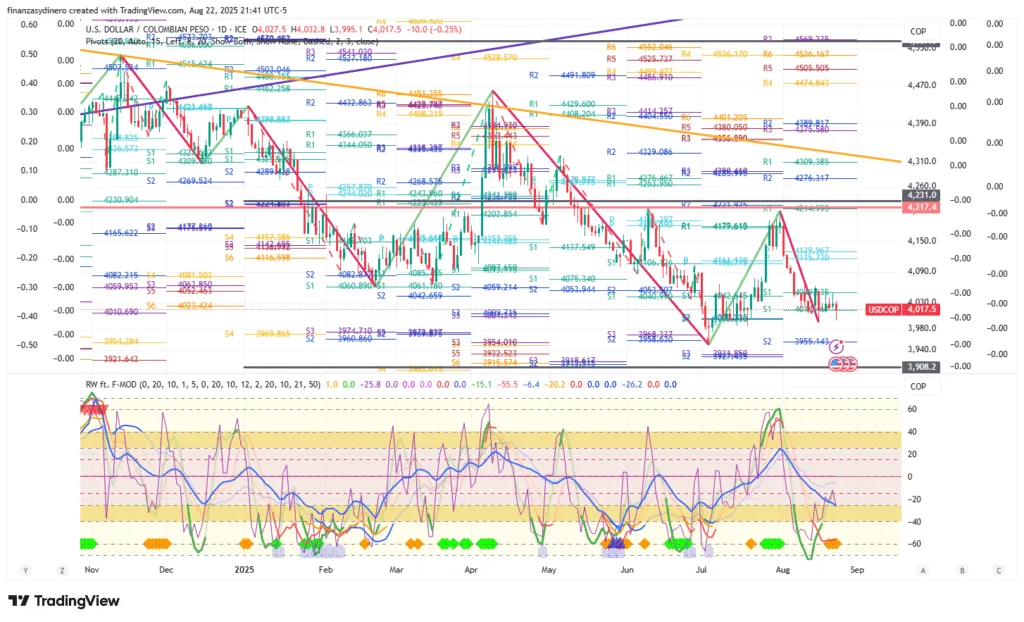Click the Feb label on time axis

325,570
